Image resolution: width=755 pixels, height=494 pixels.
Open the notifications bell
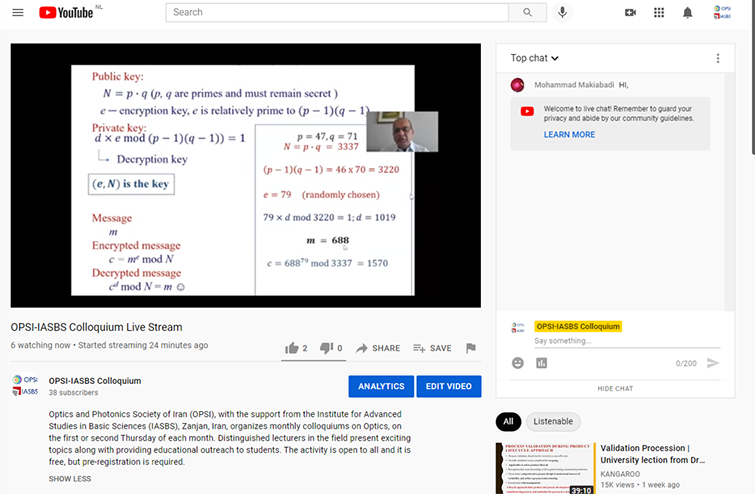[688, 12]
